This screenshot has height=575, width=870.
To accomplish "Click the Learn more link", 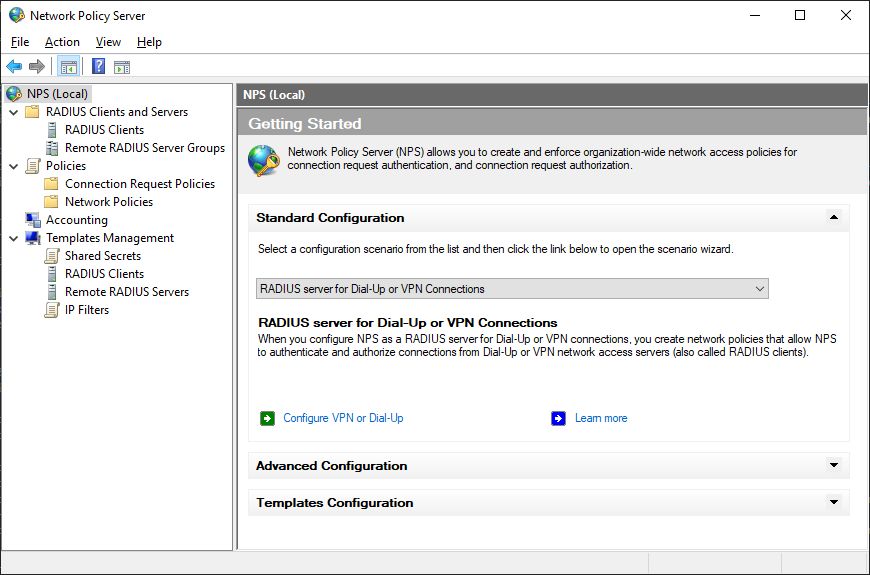I will point(601,418).
